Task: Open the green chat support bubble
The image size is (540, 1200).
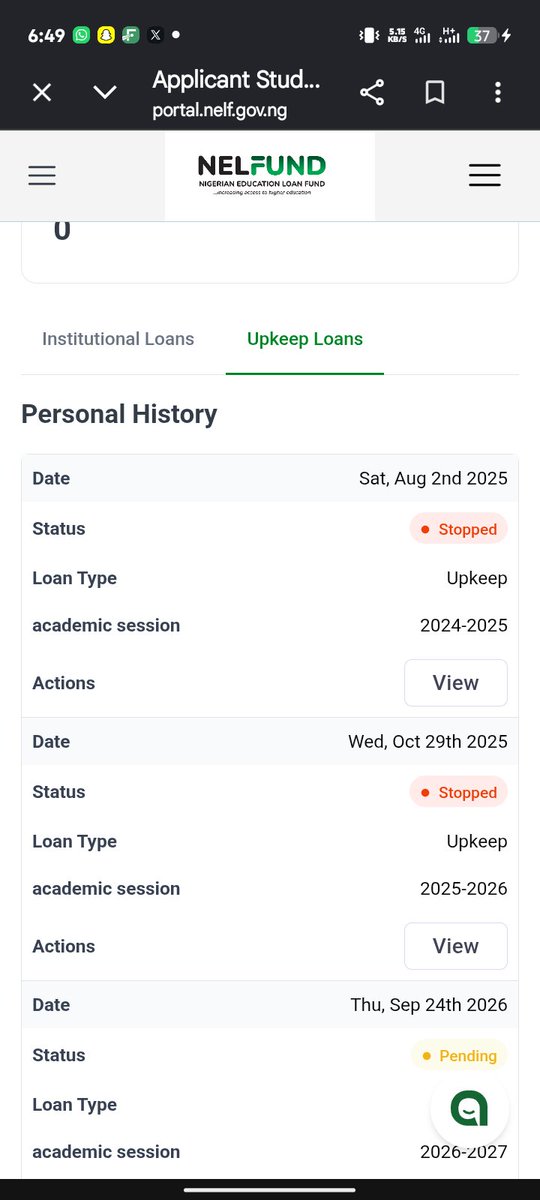Action: (470, 1108)
